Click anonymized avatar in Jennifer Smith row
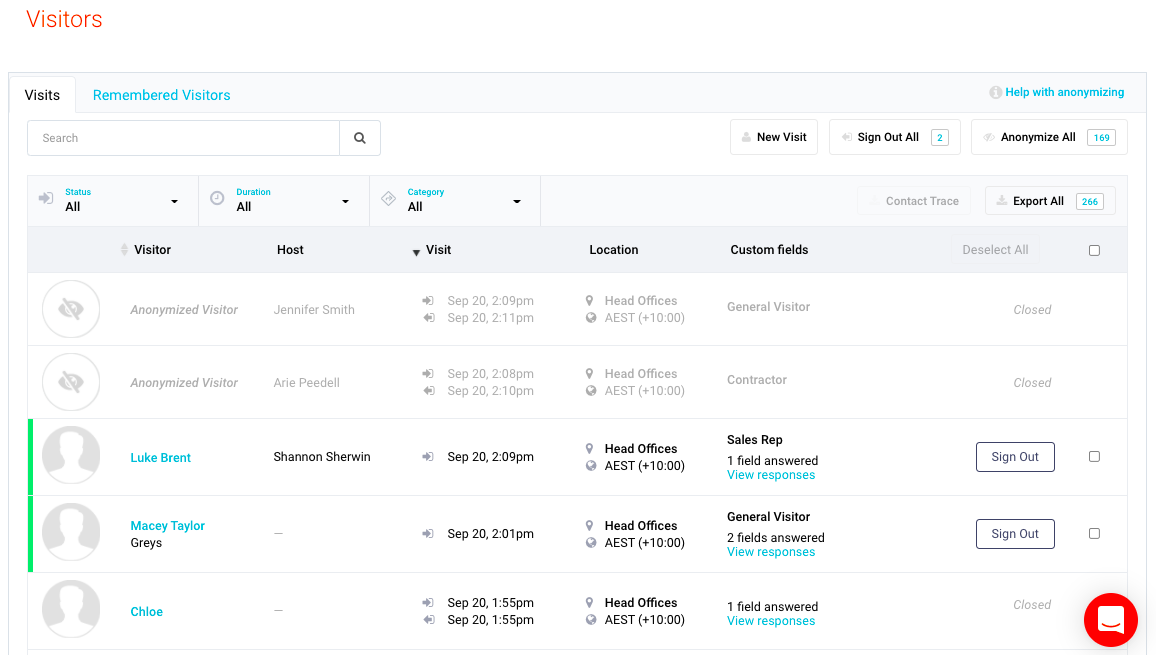The height and width of the screenshot is (655, 1156). click(71, 309)
